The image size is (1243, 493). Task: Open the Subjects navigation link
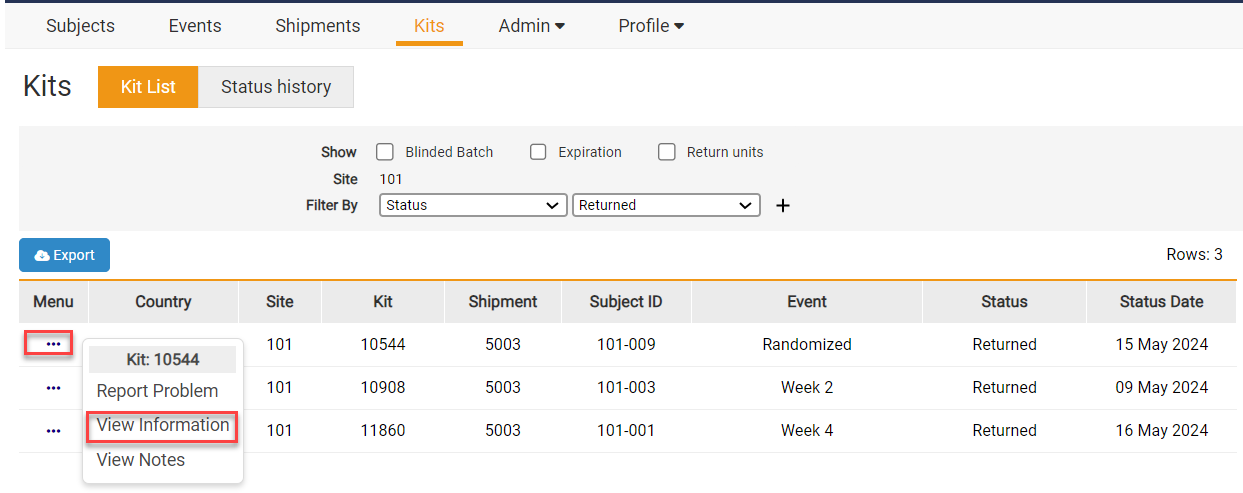pos(80,26)
